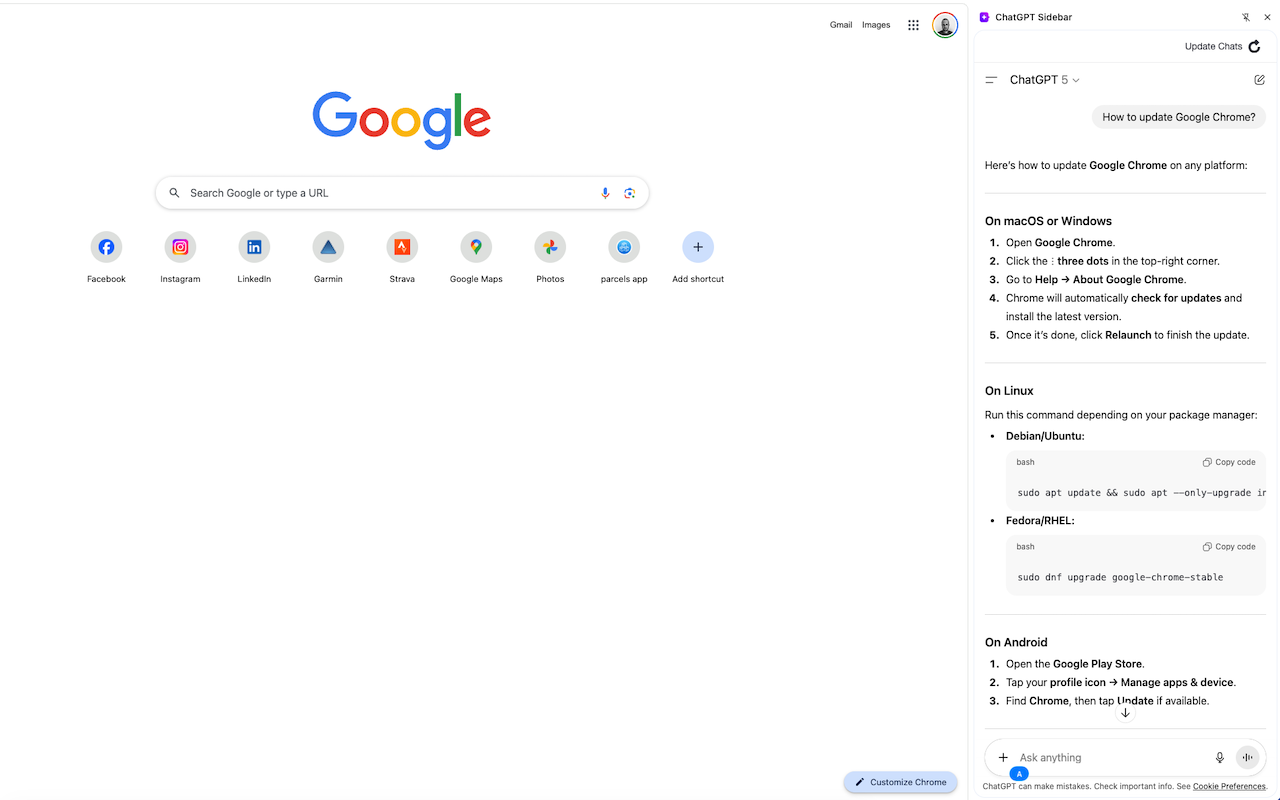Viewport: 1280px width, 800px height.
Task: Open the Google account profile picture
Action: [945, 25]
